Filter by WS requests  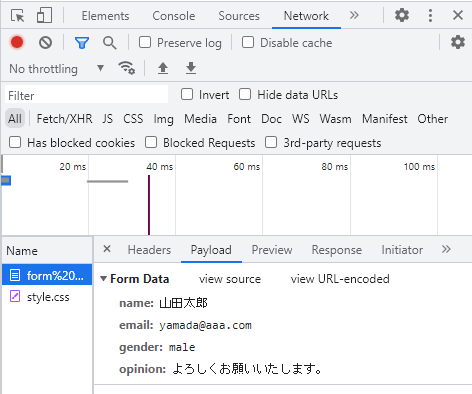[x=301, y=119]
